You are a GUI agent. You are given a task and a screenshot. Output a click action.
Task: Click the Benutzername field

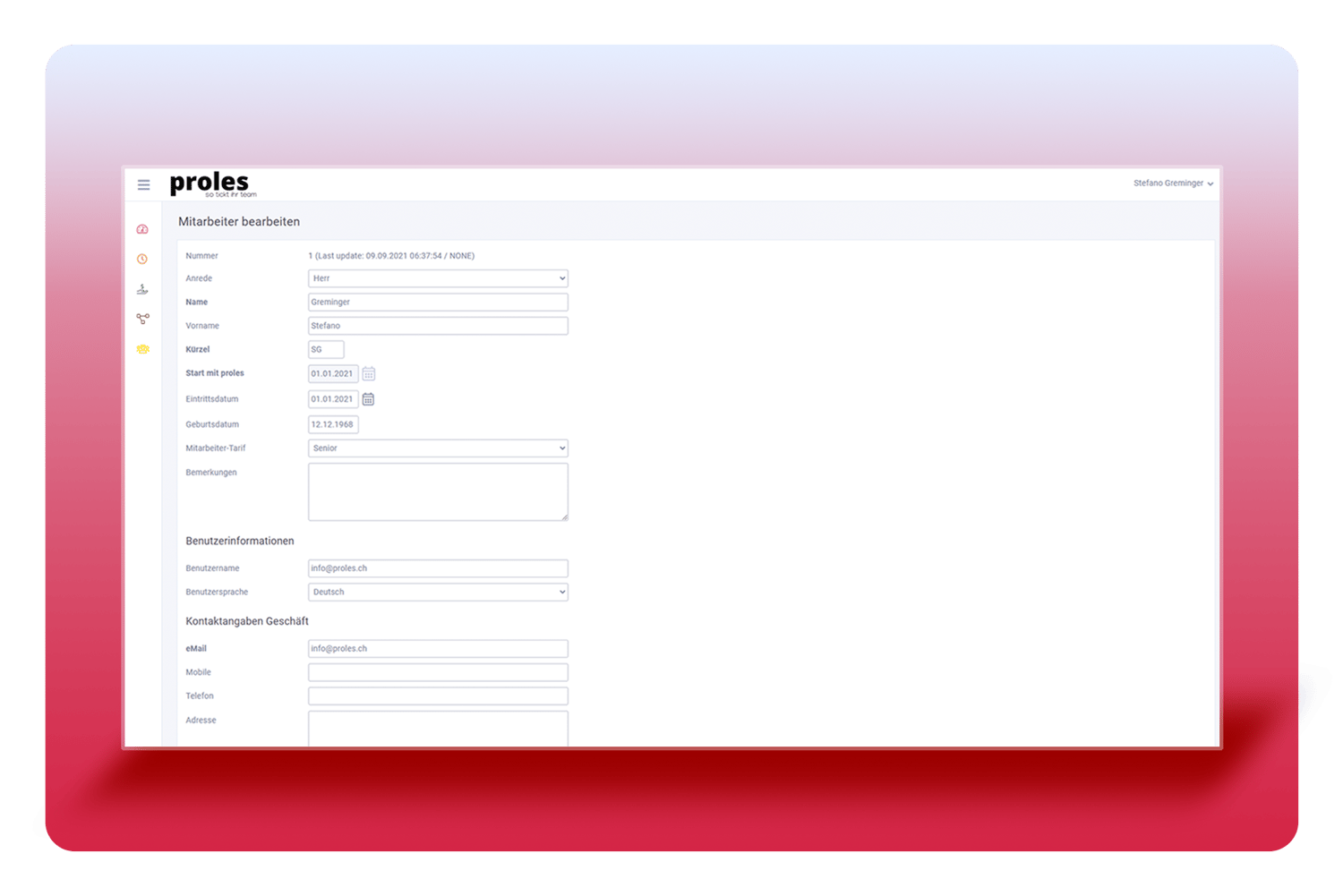pos(438,568)
